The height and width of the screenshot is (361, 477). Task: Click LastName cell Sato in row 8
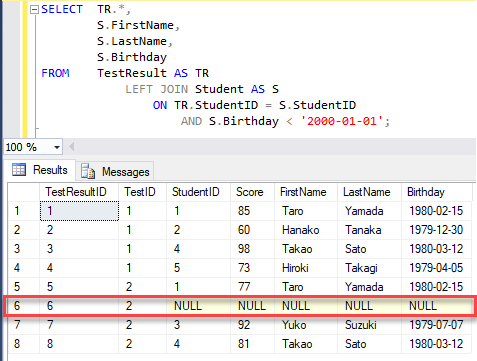pyautogui.click(x=369, y=344)
